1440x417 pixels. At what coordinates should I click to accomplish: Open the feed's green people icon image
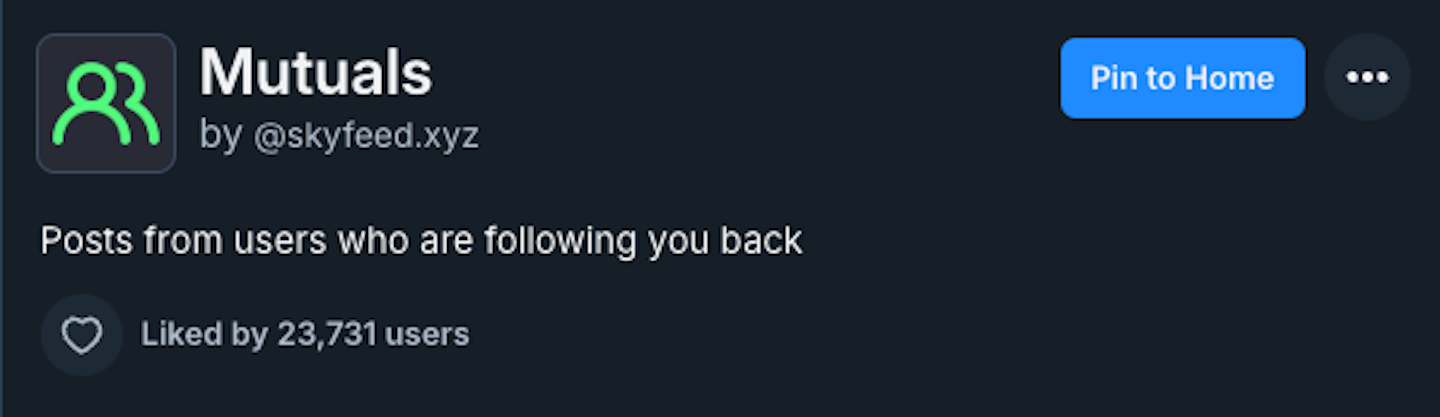pos(106,103)
